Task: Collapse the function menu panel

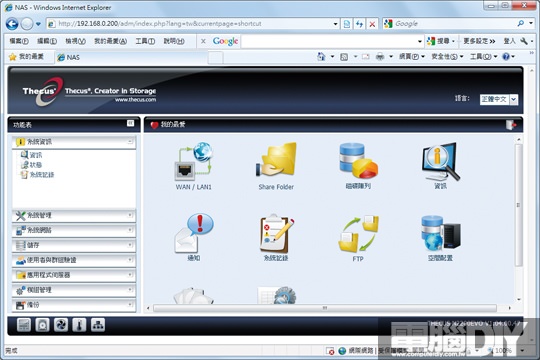Action: pyautogui.click(x=130, y=123)
